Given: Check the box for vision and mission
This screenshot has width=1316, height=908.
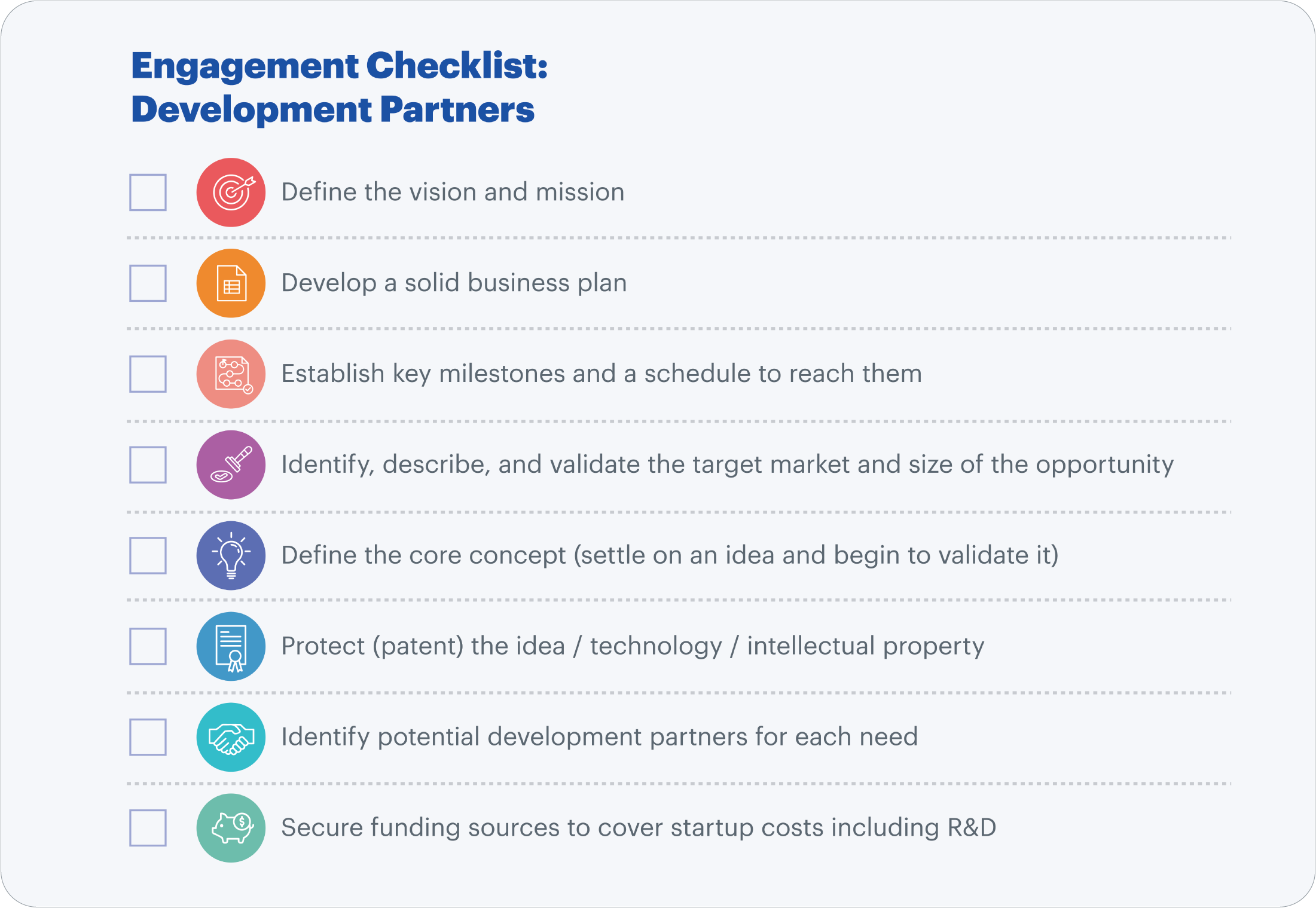Looking at the screenshot, I should click(148, 192).
